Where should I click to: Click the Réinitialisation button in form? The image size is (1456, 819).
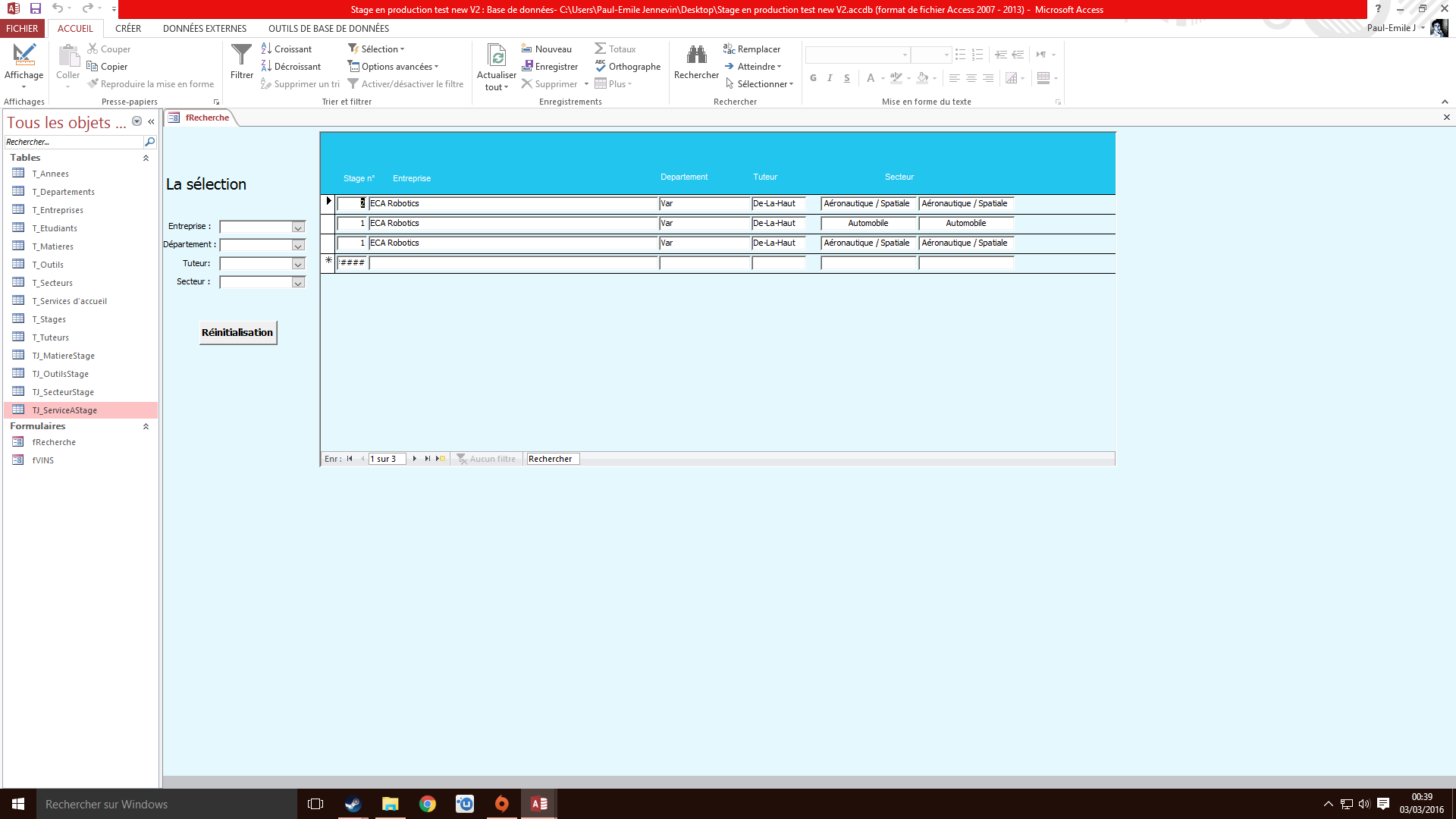click(237, 332)
